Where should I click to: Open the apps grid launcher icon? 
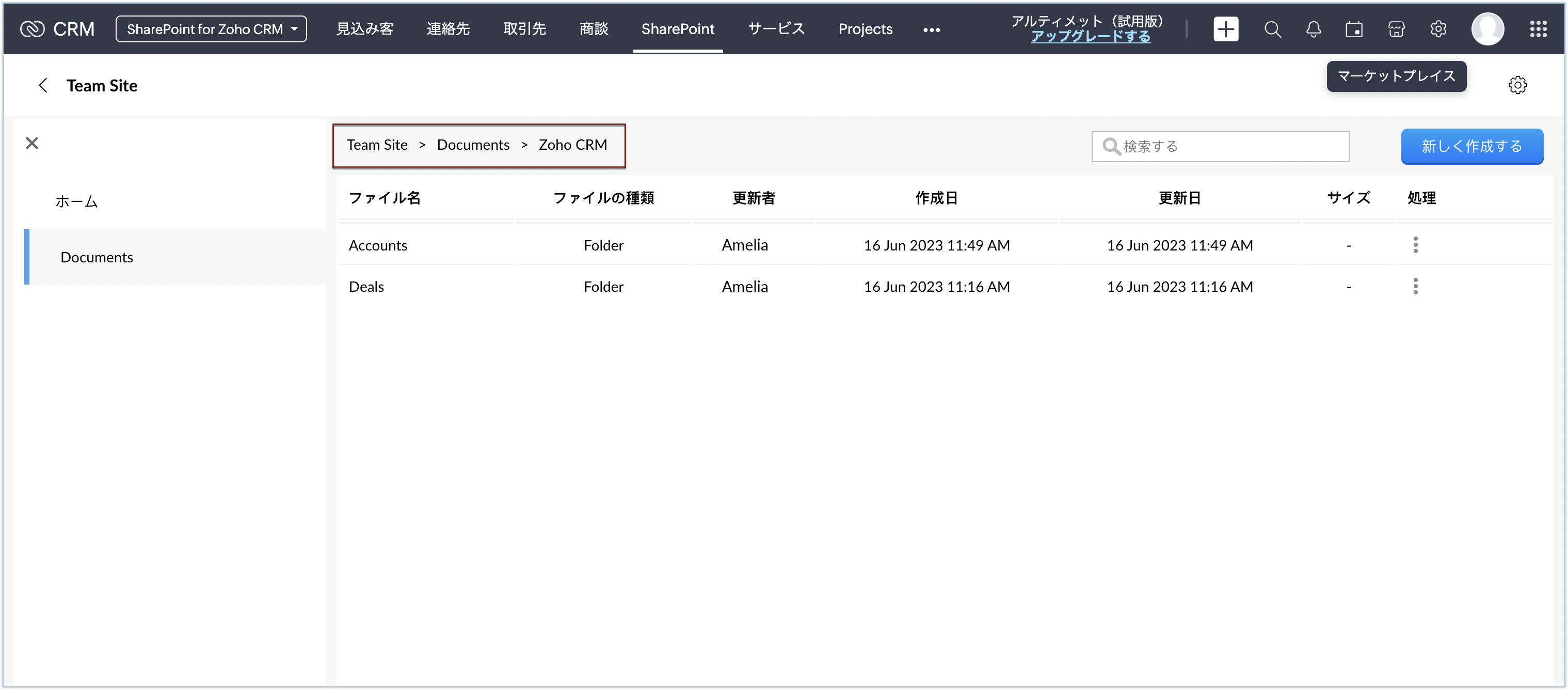[1538, 29]
